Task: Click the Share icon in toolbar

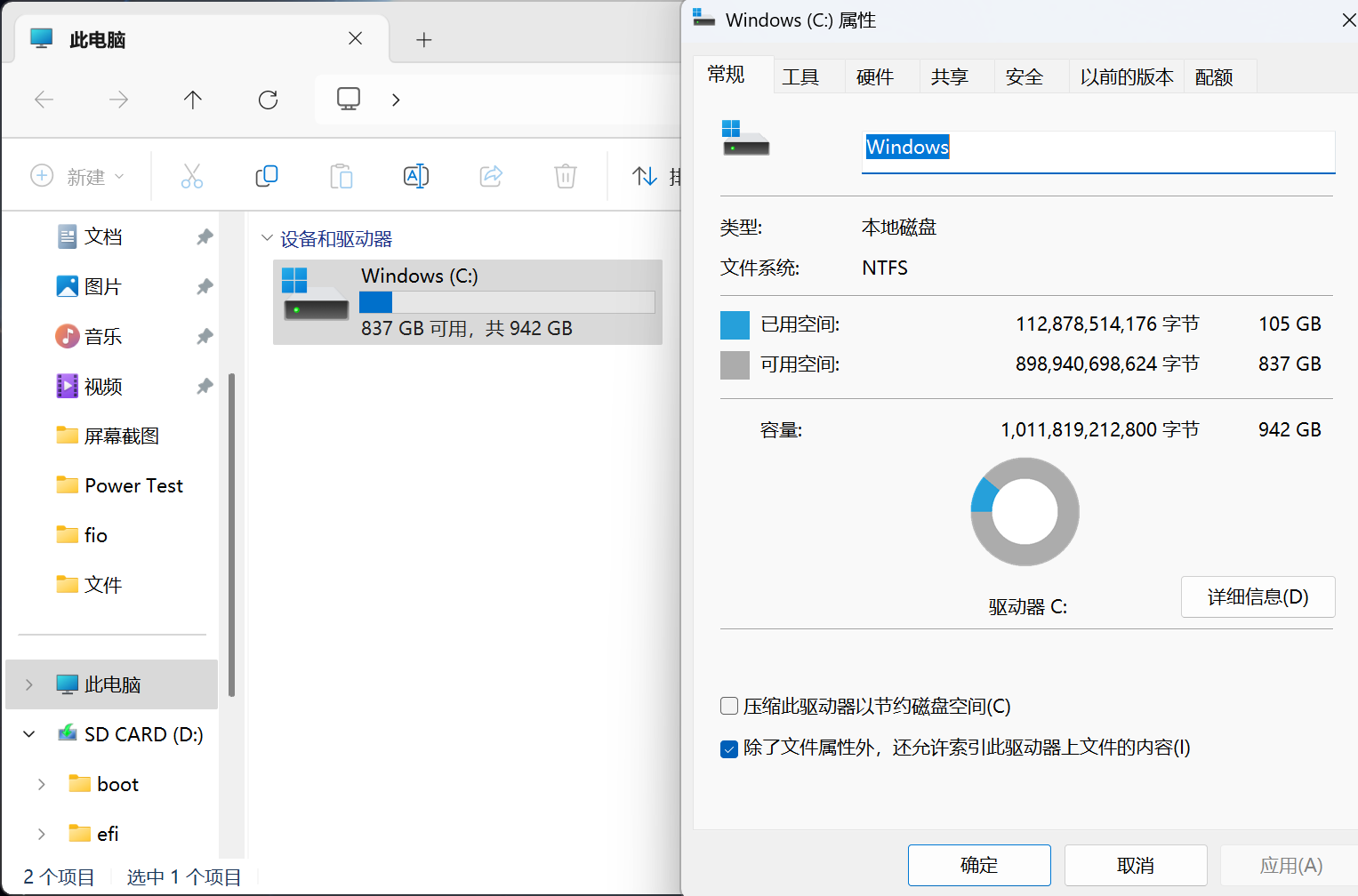Action: (x=491, y=176)
